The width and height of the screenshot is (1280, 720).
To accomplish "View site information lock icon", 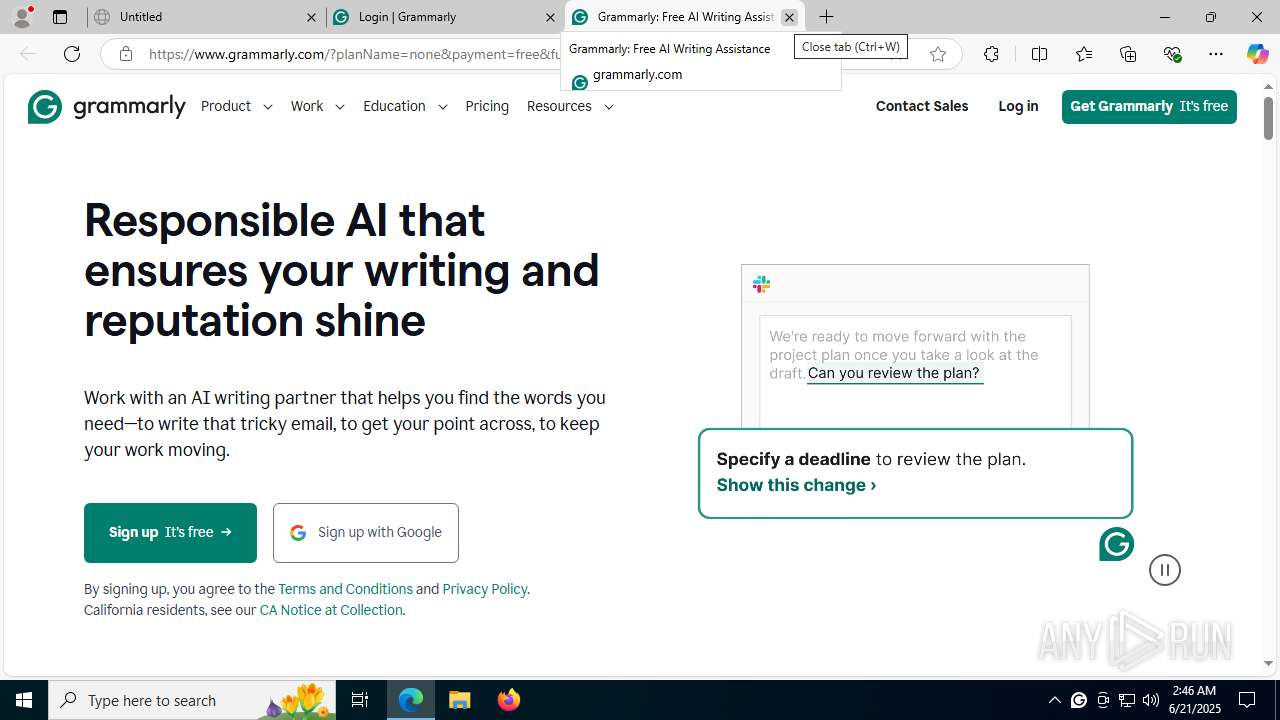I will (125, 54).
